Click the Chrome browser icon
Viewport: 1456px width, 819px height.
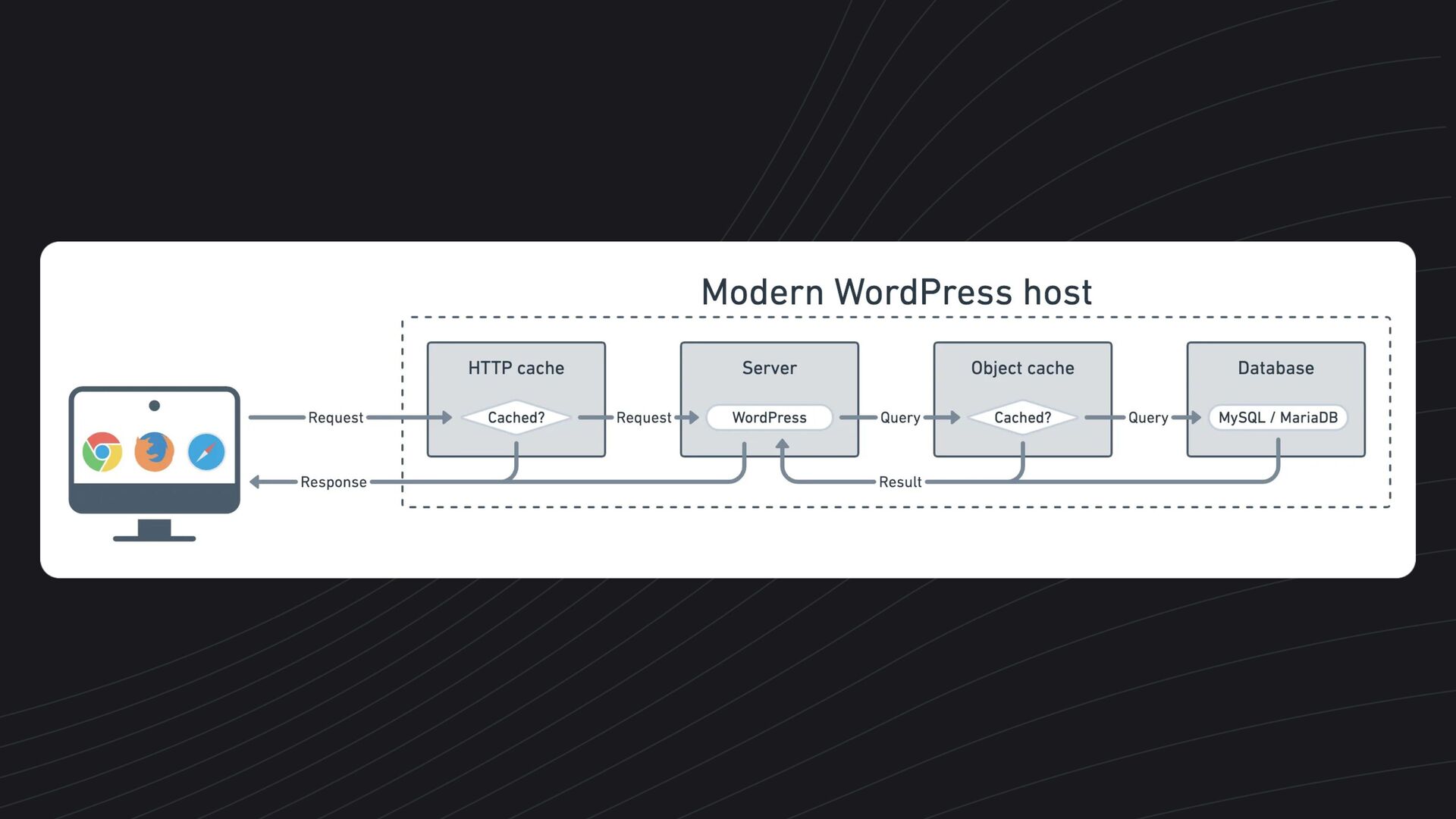tap(102, 452)
